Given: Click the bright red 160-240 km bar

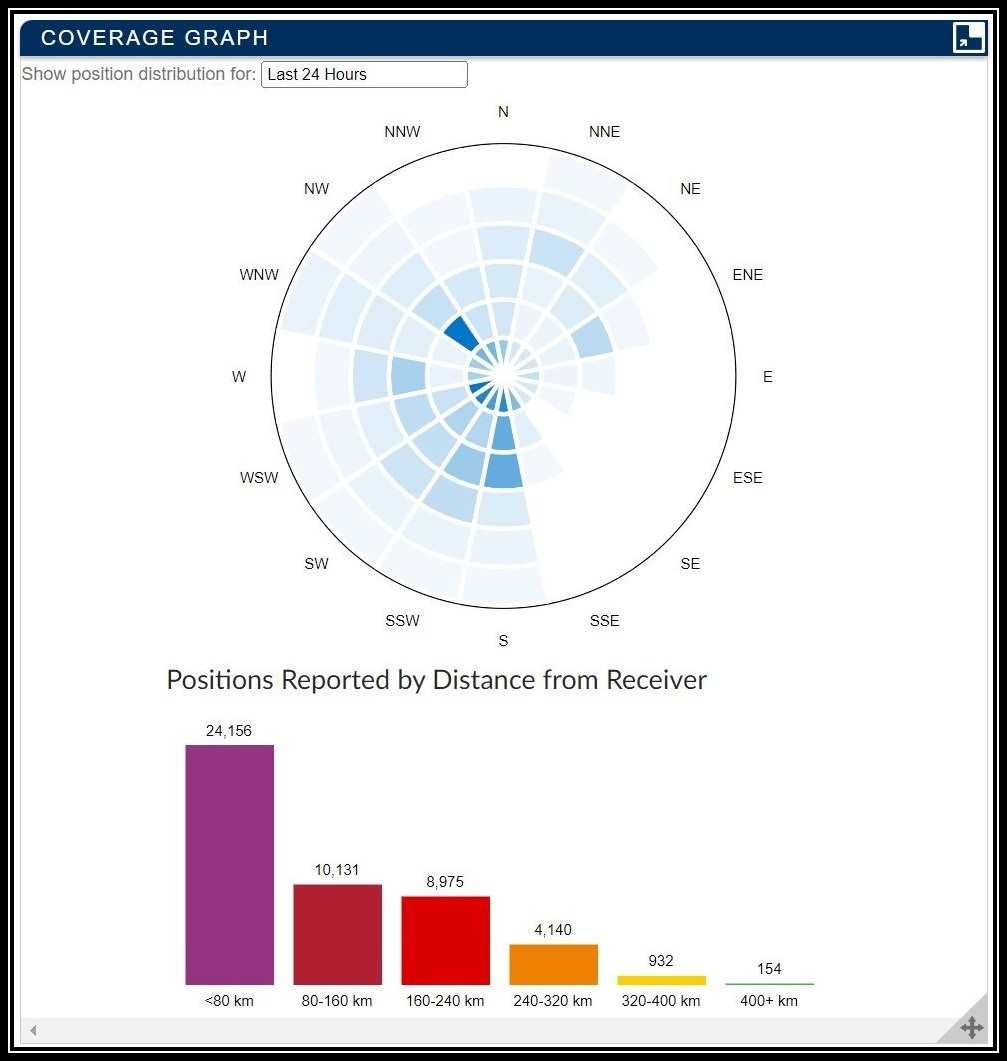Looking at the screenshot, I should click(445, 940).
